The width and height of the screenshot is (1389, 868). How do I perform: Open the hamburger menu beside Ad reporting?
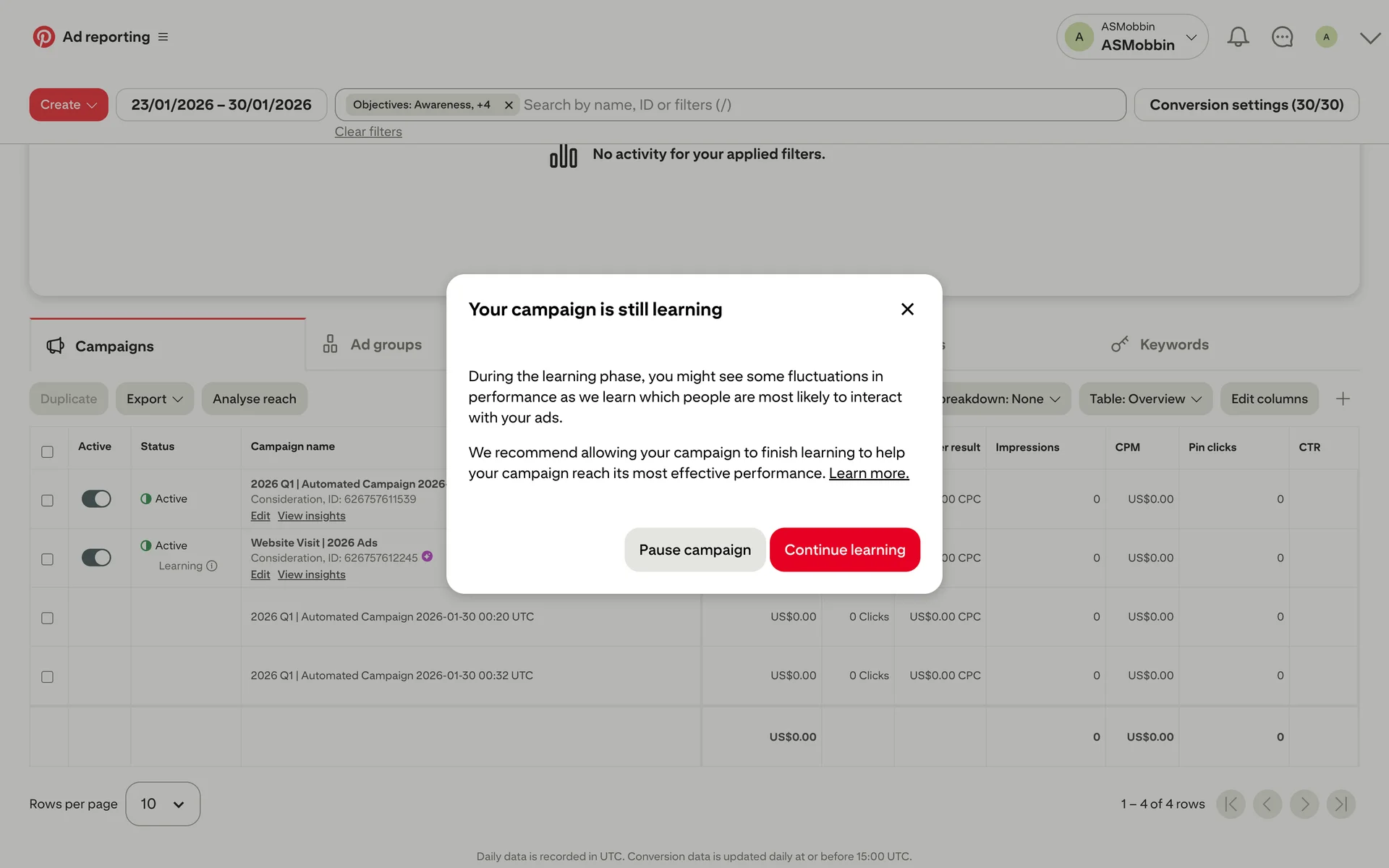tap(163, 37)
